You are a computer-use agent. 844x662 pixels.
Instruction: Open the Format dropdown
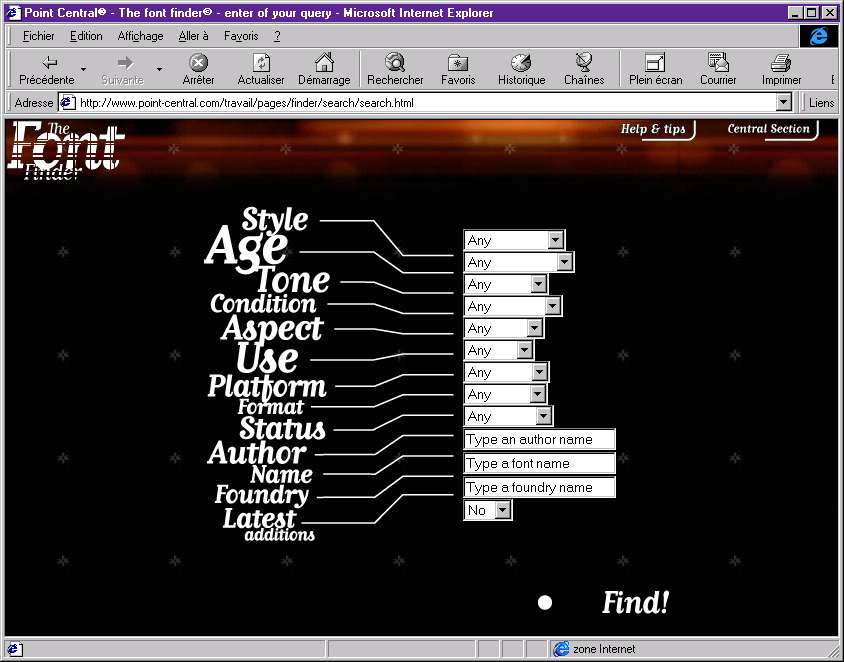click(505, 395)
